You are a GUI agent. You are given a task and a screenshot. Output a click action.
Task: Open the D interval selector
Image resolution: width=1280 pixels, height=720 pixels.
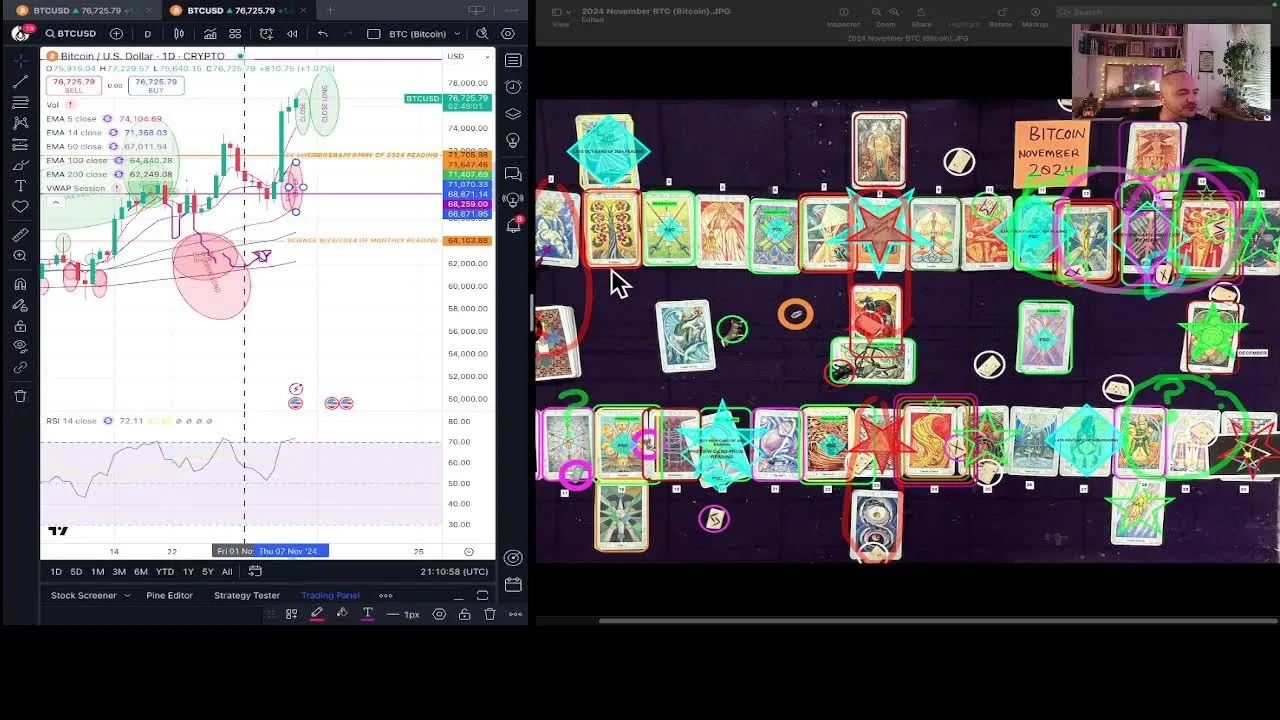(147, 34)
